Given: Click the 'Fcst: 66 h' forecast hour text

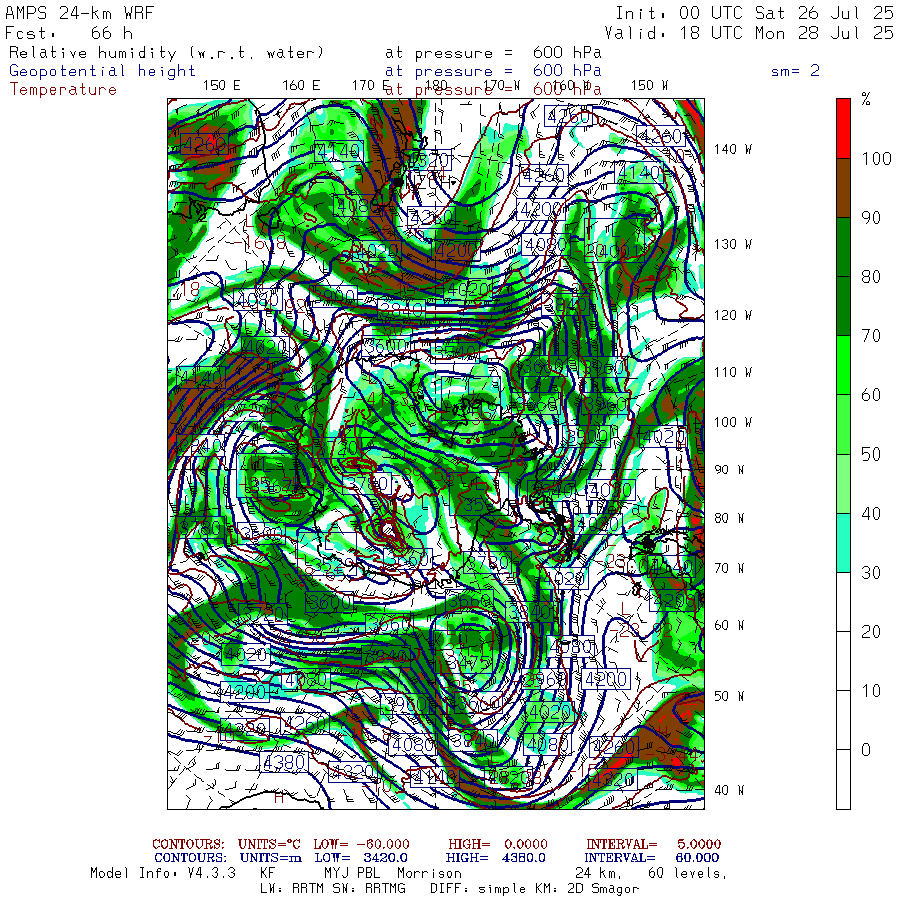Looking at the screenshot, I should click(x=69, y=33).
